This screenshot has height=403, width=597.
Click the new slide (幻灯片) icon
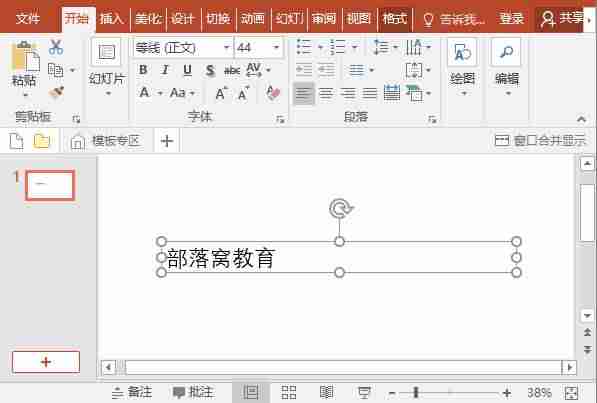[107, 52]
